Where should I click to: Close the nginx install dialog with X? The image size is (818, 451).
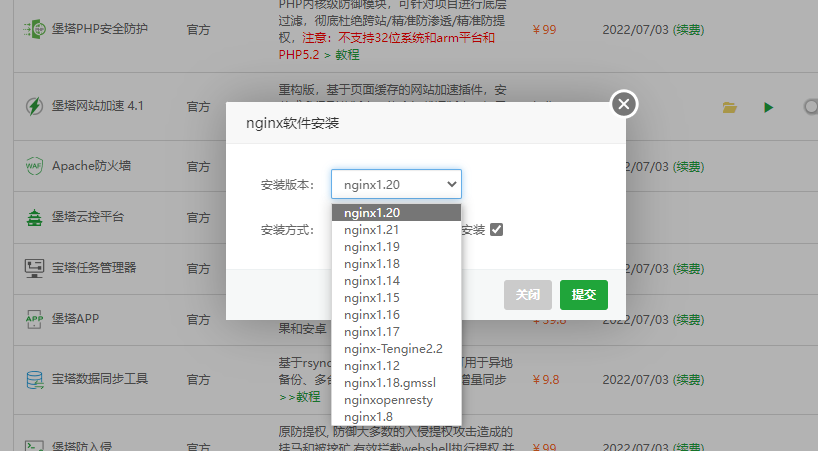click(x=624, y=104)
